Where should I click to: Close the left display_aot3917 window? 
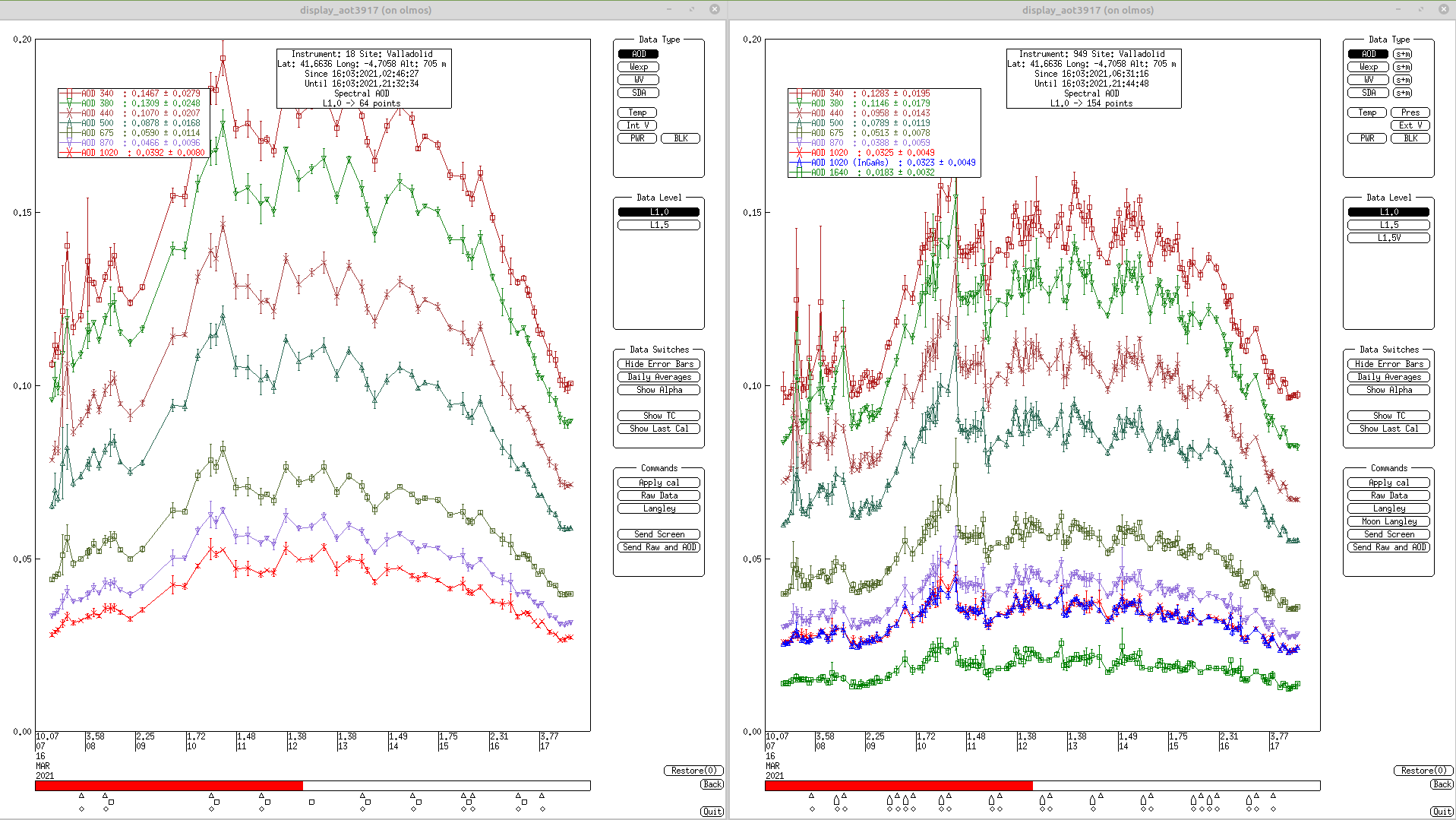coord(714,9)
